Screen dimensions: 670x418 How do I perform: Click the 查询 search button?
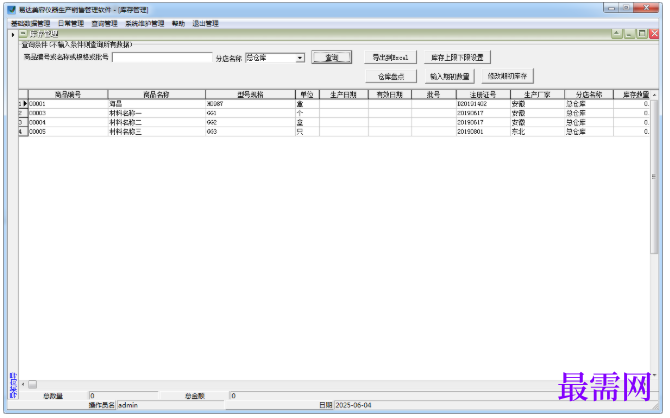coord(332,57)
